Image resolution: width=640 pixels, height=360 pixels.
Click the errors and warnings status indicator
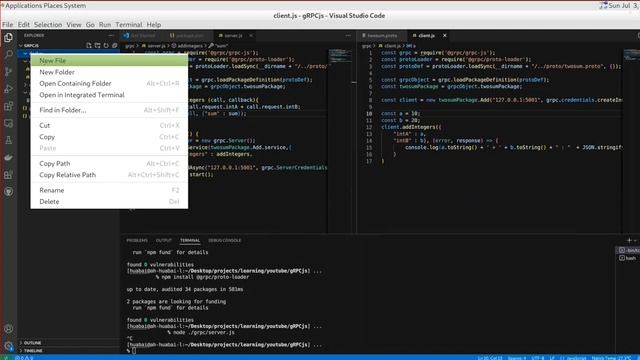24,358
